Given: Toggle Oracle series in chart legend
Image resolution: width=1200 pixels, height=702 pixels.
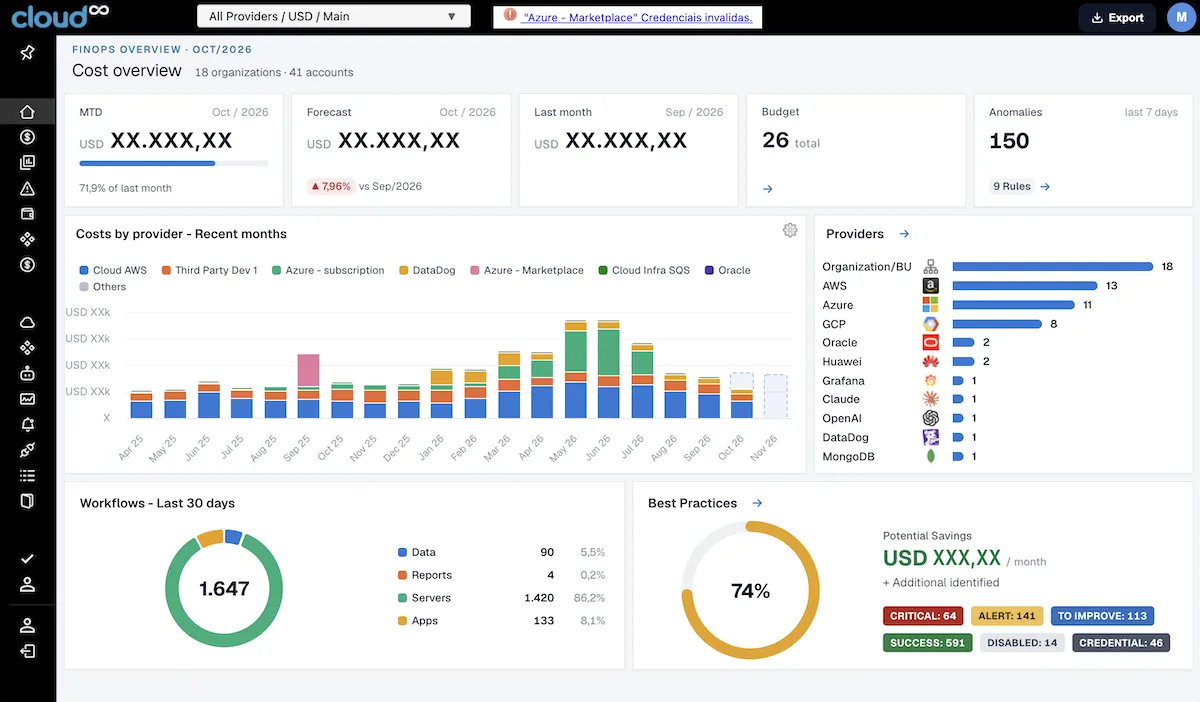Looking at the screenshot, I should tap(727, 270).
